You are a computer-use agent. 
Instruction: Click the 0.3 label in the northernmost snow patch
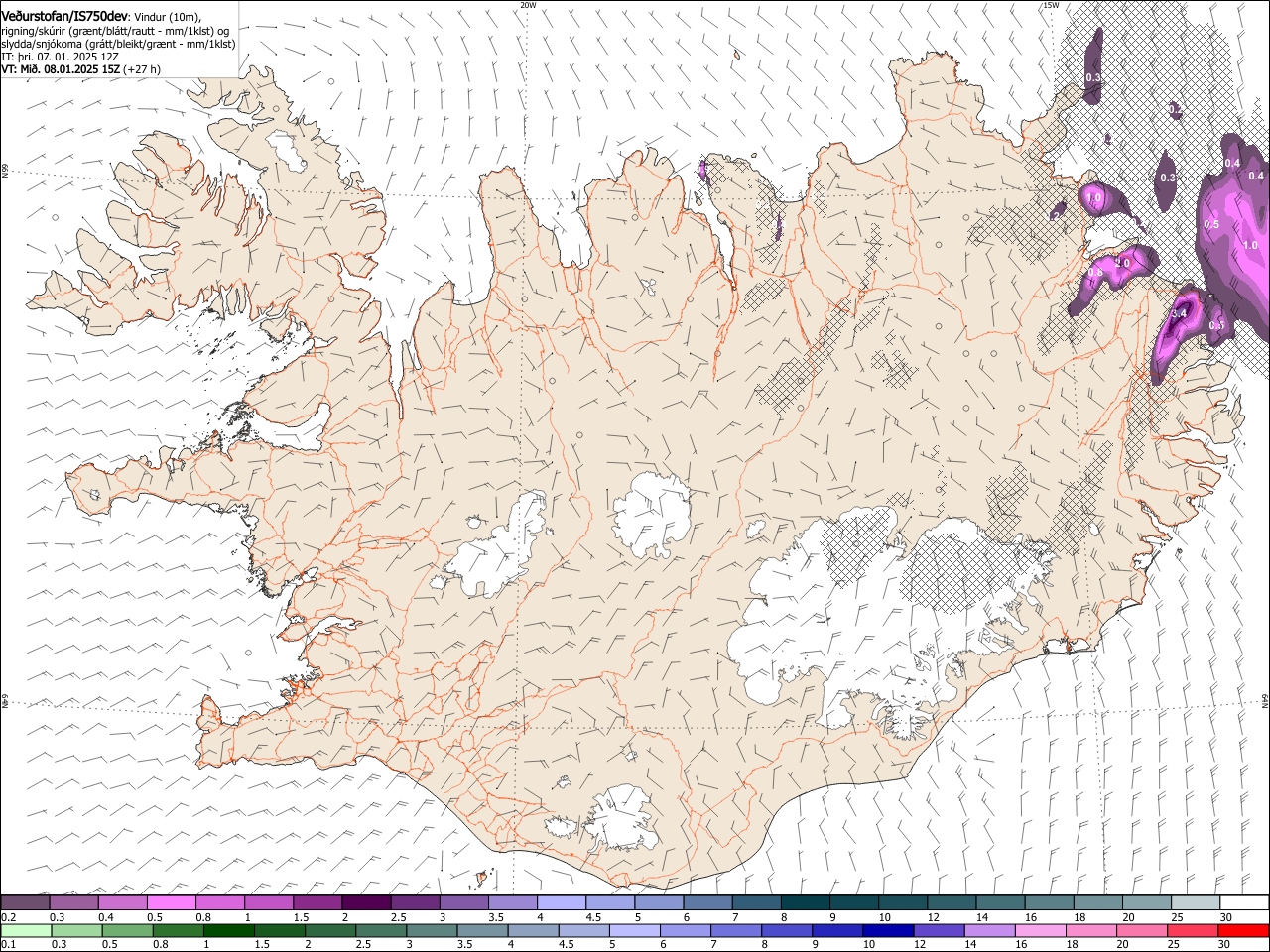pos(1093,77)
